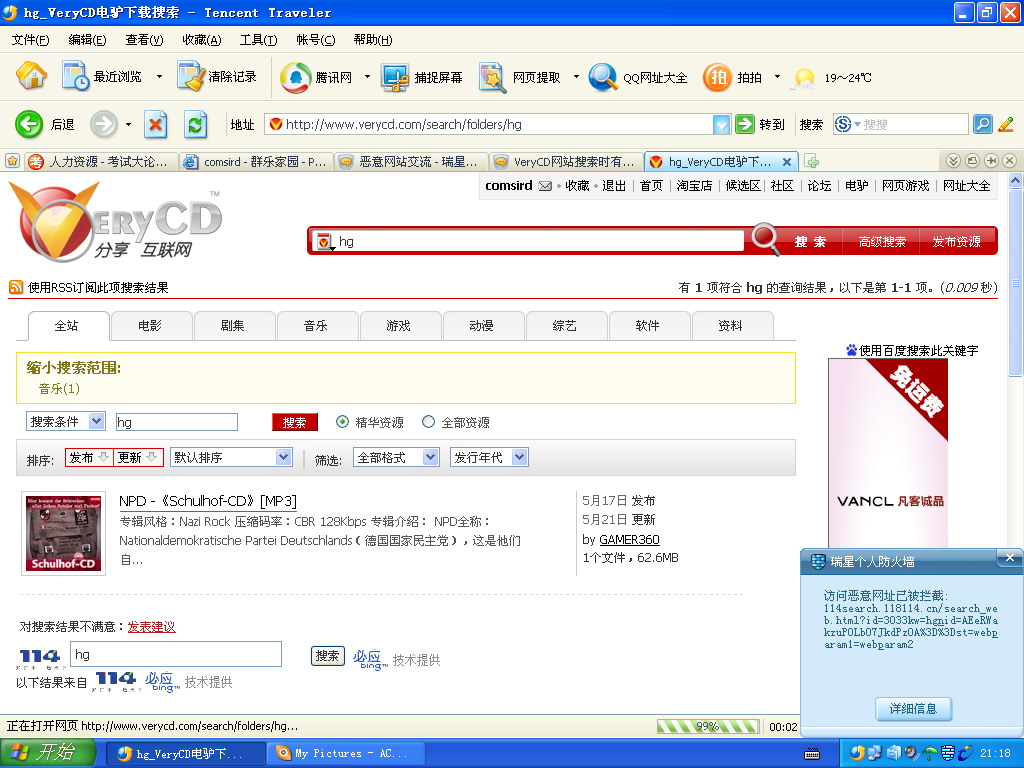1024x768 pixels.
Task: Click the weather forecast icon
Action: [x=804, y=78]
